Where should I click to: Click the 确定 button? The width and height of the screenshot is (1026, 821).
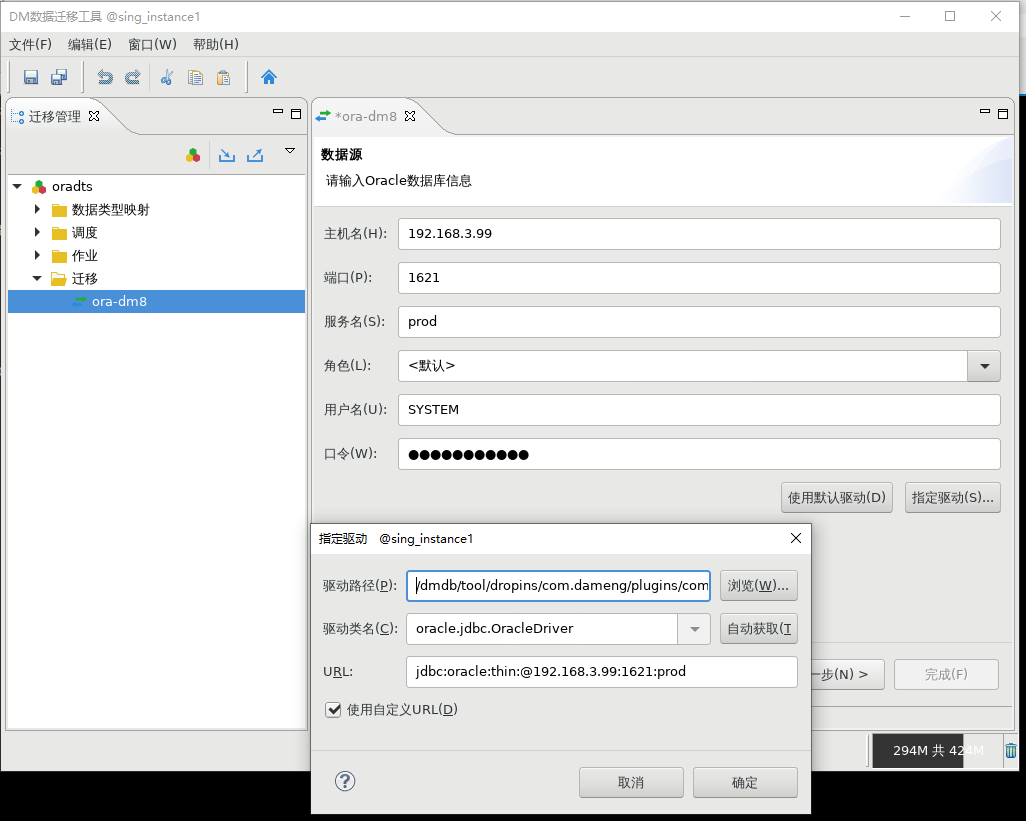(745, 782)
